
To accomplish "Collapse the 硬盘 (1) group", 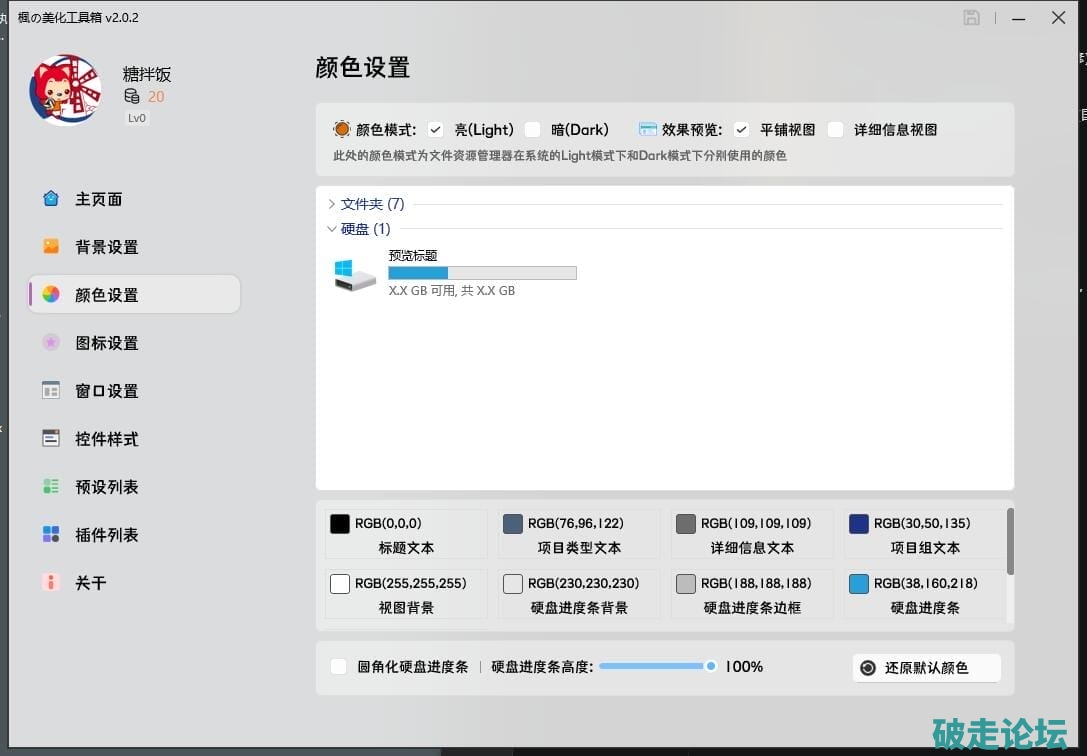I will [332, 229].
